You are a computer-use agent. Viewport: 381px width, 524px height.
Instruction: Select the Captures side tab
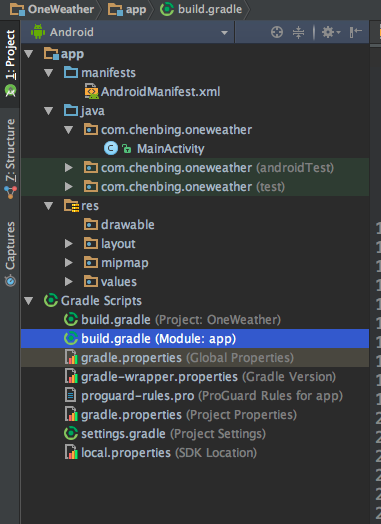tap(10, 254)
